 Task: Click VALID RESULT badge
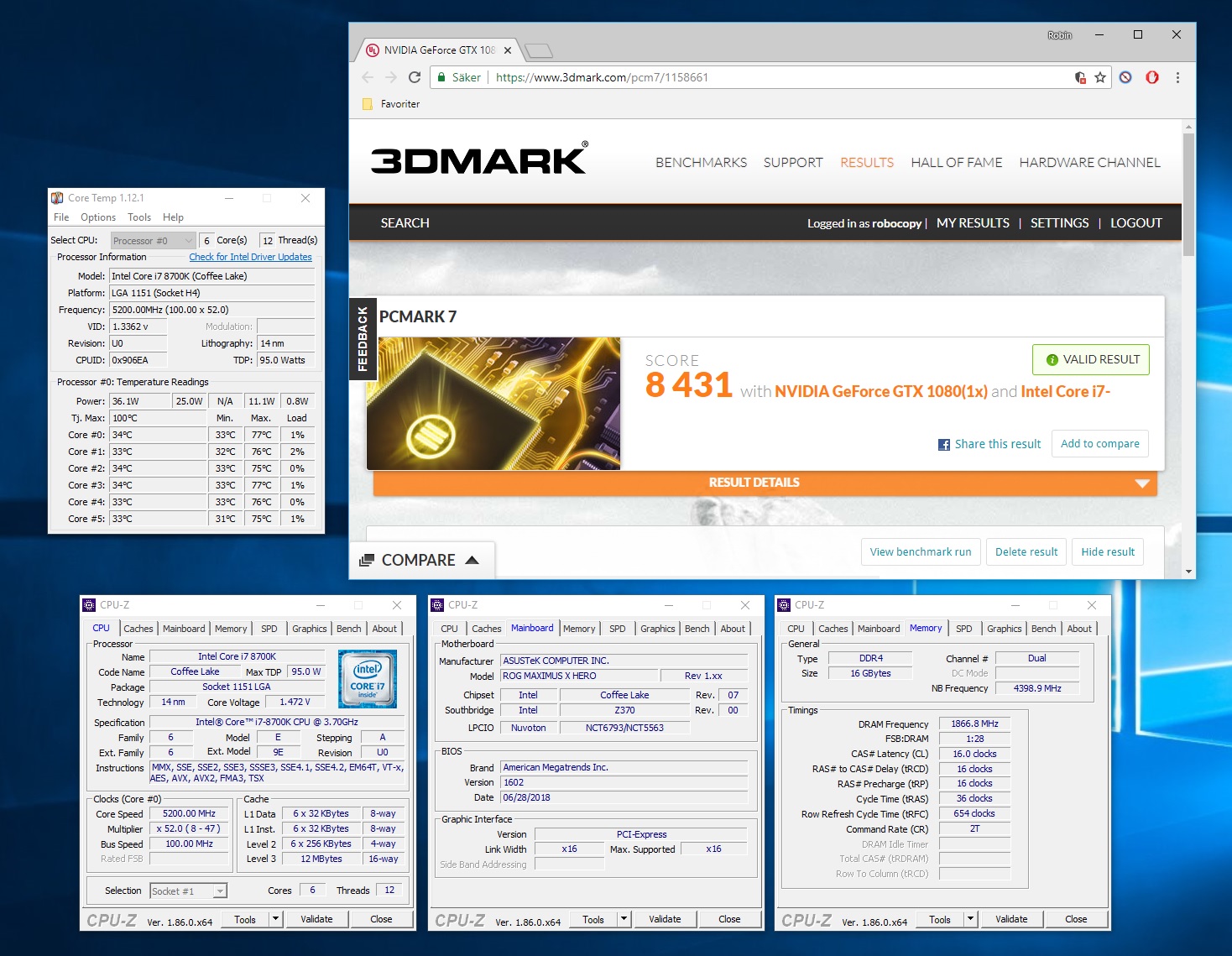click(1090, 360)
